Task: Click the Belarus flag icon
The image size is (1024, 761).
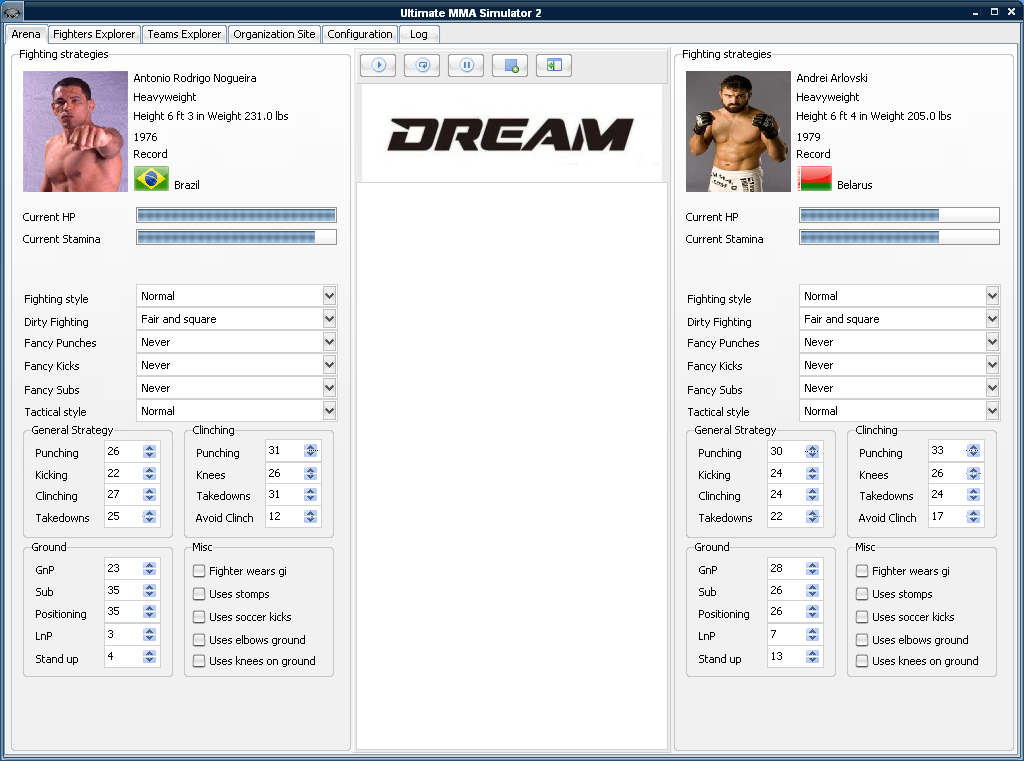Action: coord(814,179)
